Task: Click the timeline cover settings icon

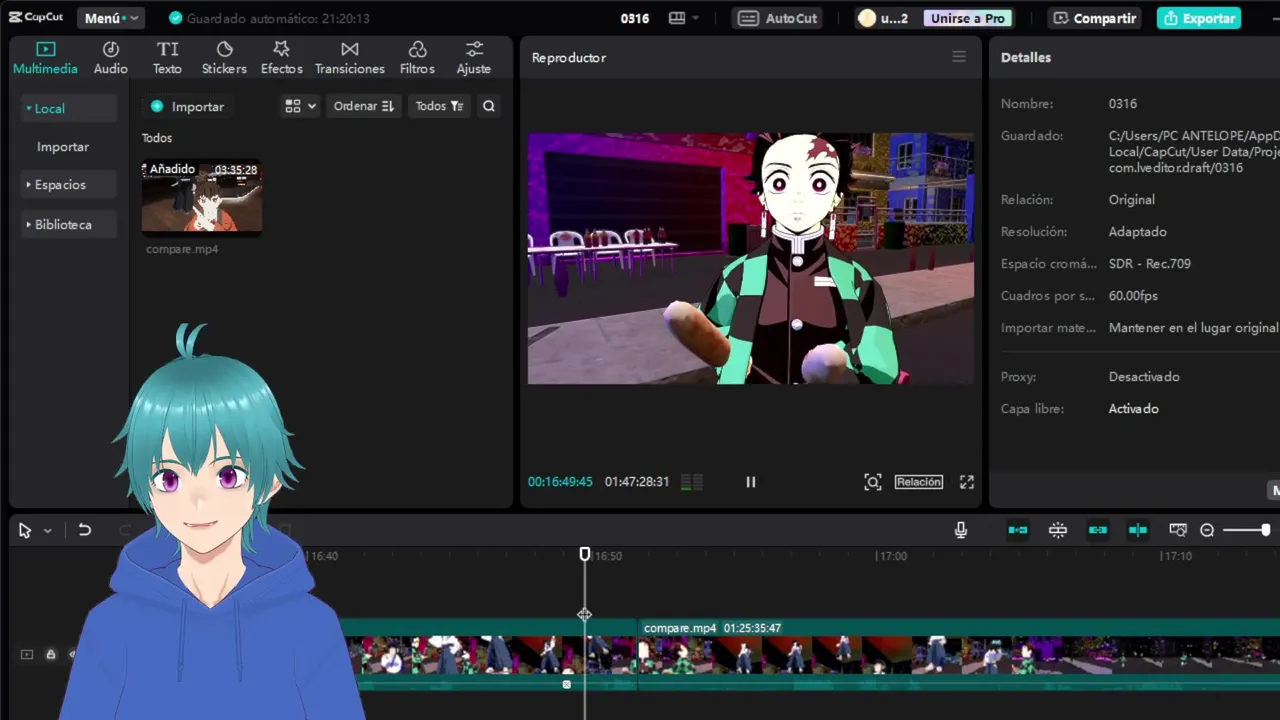Action: [1178, 530]
